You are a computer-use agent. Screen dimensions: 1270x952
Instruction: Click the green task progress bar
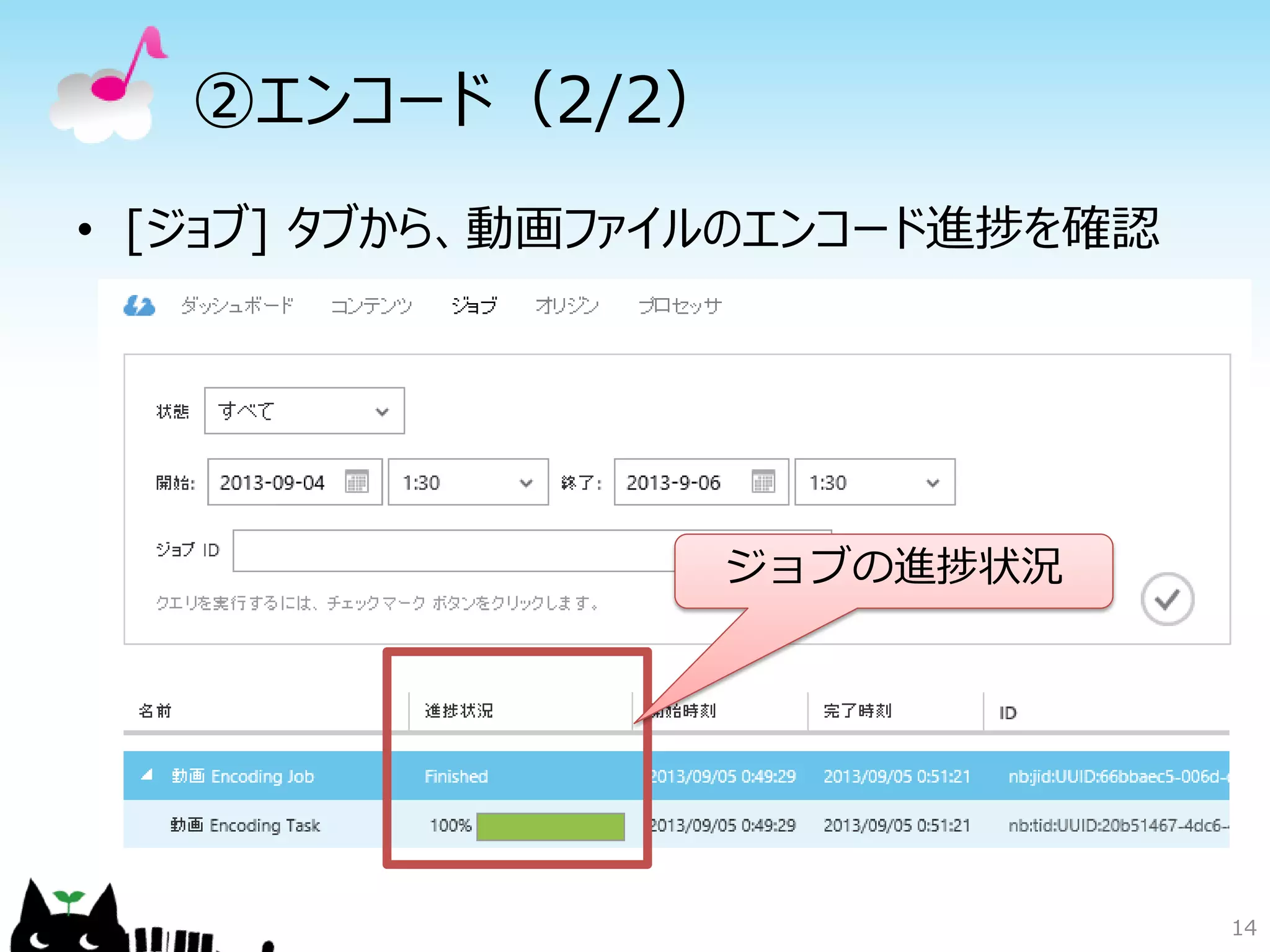pos(551,827)
